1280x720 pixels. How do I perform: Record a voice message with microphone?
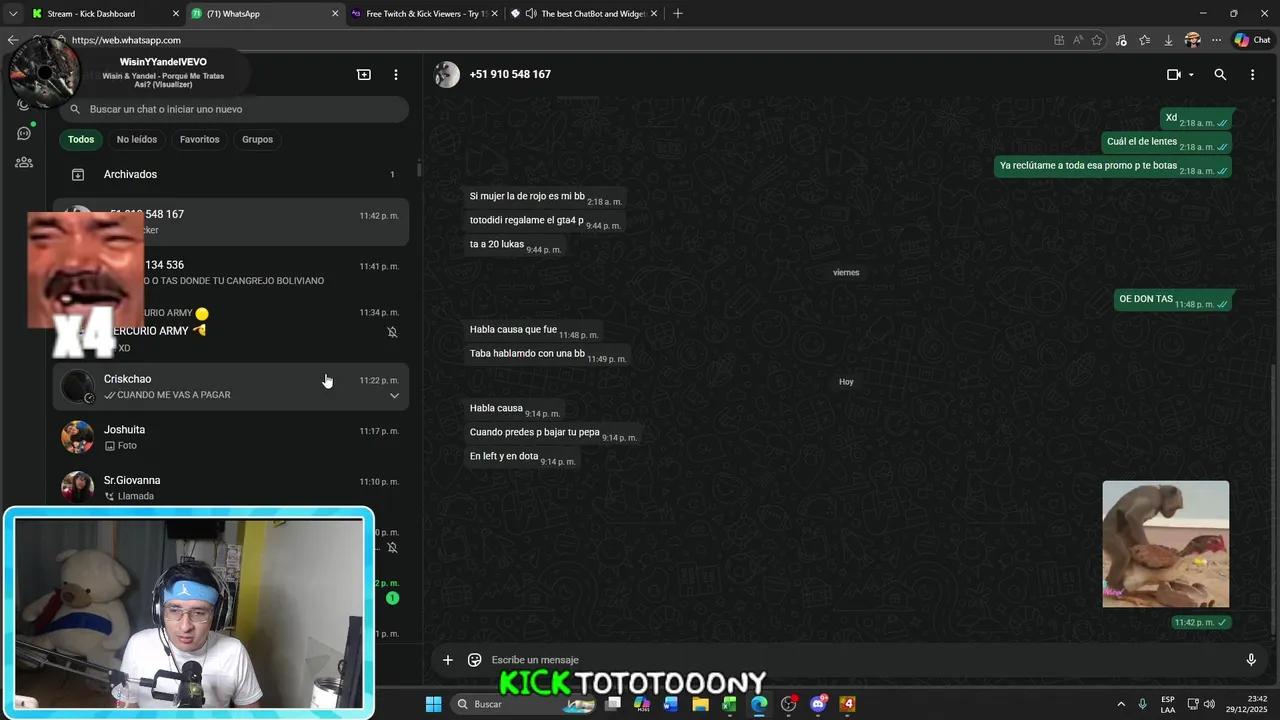pos(1251,660)
